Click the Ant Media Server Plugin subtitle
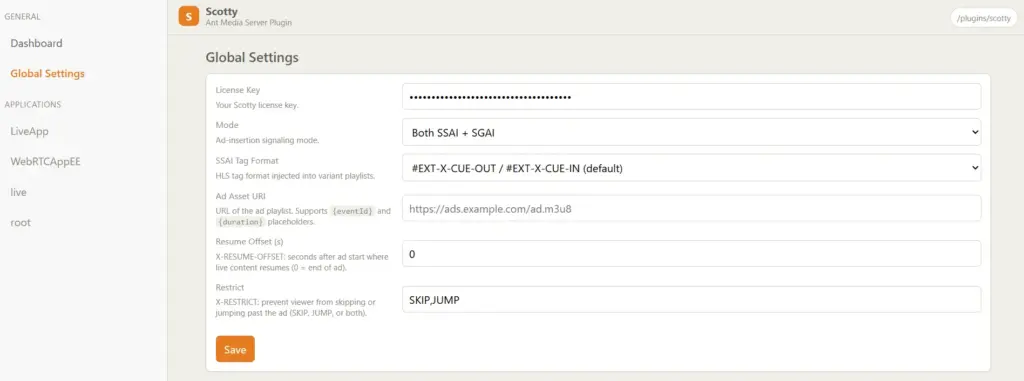 point(248,23)
